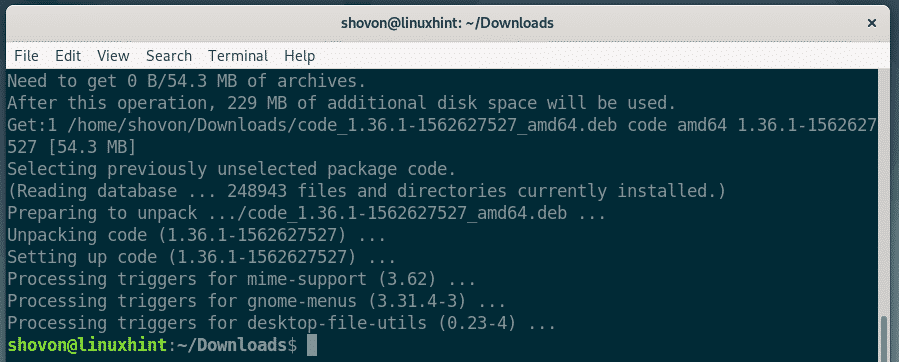
Task: Click the 'Preparing to unpack' line
Action: coord(304,213)
